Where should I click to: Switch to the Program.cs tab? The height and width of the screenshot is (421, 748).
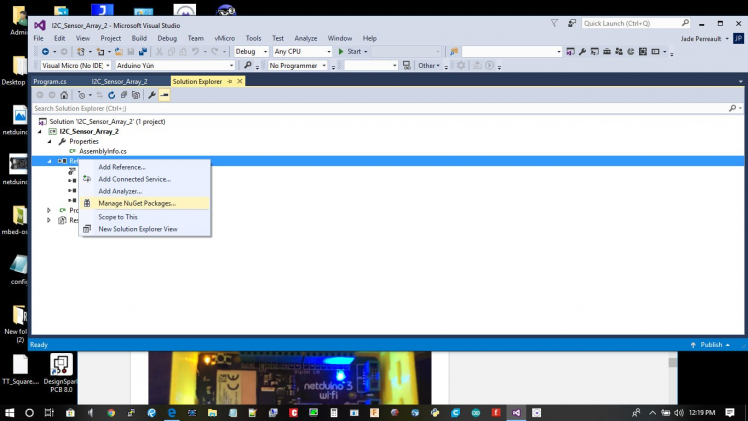[49, 81]
